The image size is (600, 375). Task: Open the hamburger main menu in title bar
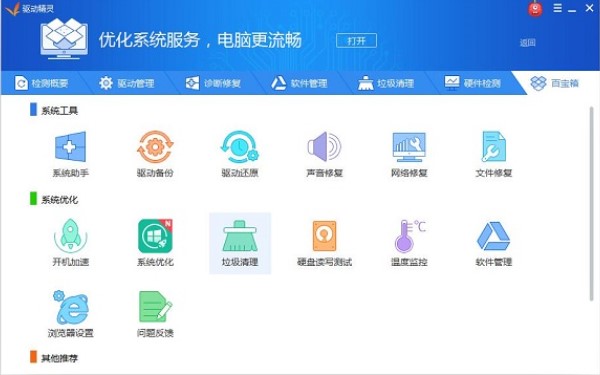tap(558, 8)
